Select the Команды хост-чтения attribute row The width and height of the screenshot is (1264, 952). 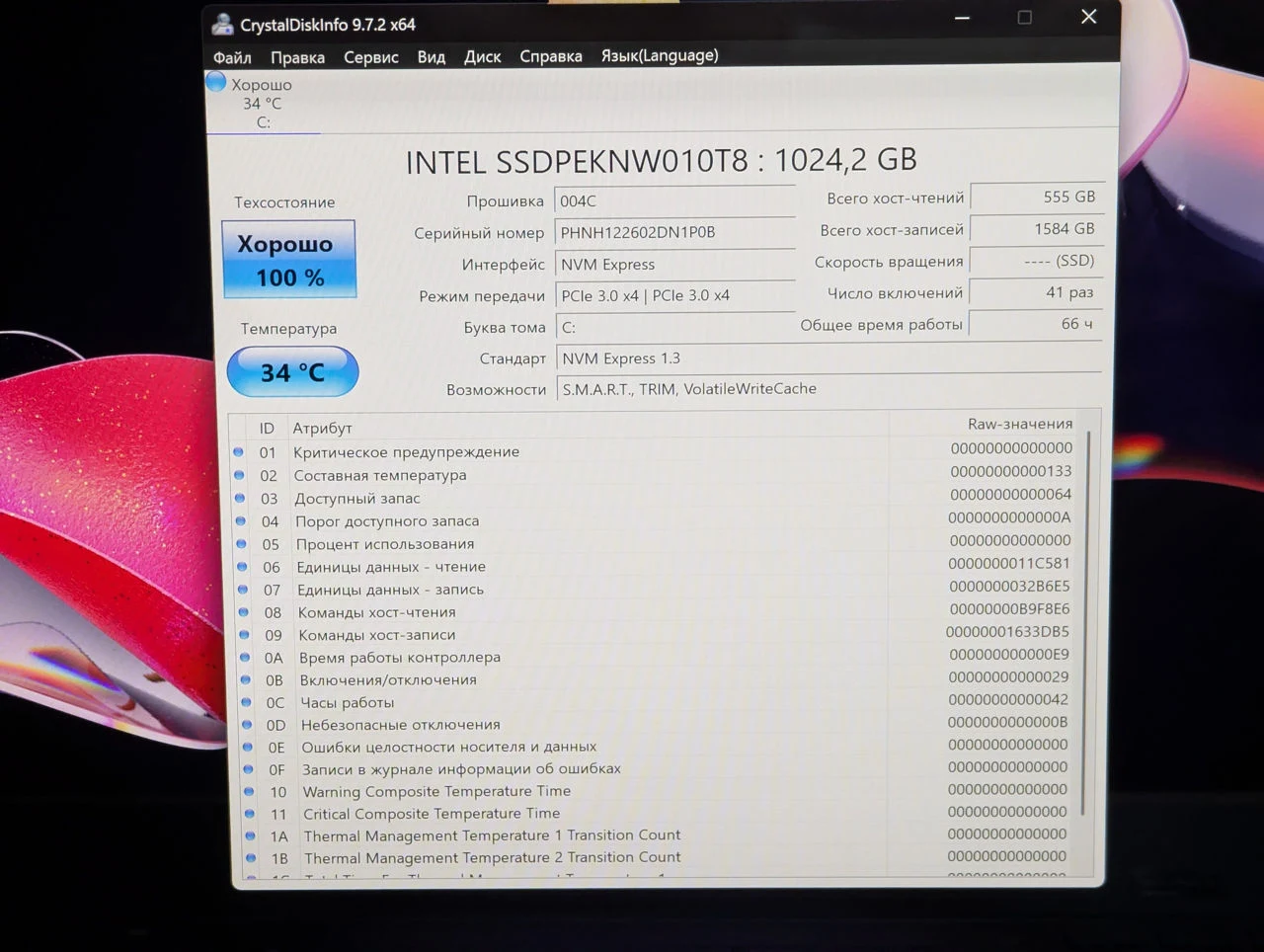pyautogui.click(x=657, y=611)
